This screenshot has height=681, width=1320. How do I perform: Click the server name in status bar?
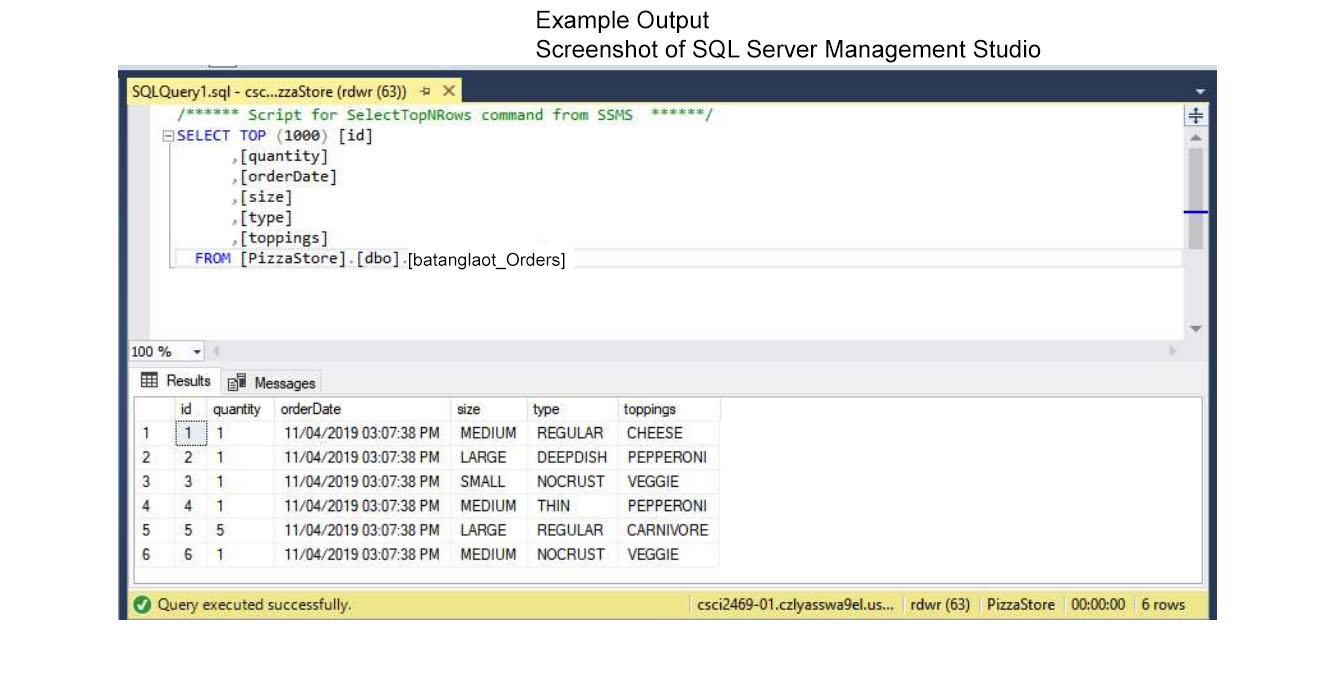[795, 604]
